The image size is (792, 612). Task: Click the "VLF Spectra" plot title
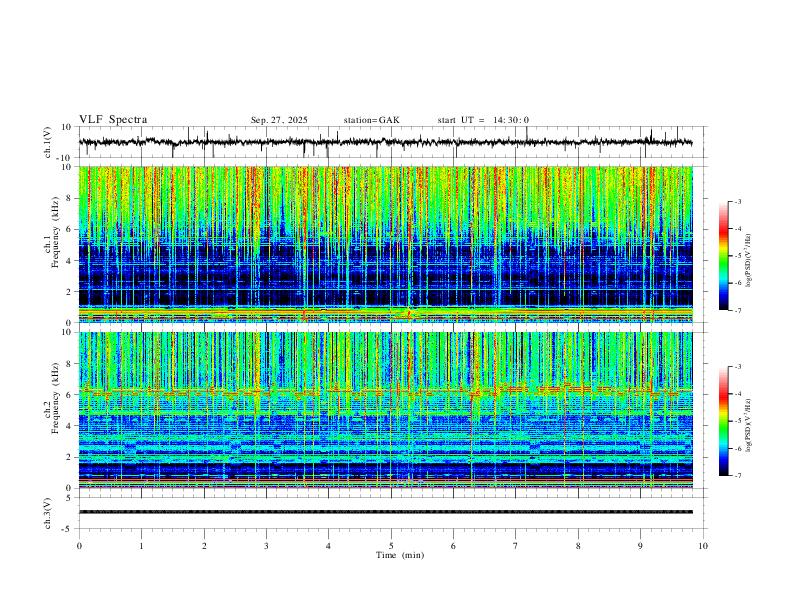(x=113, y=120)
